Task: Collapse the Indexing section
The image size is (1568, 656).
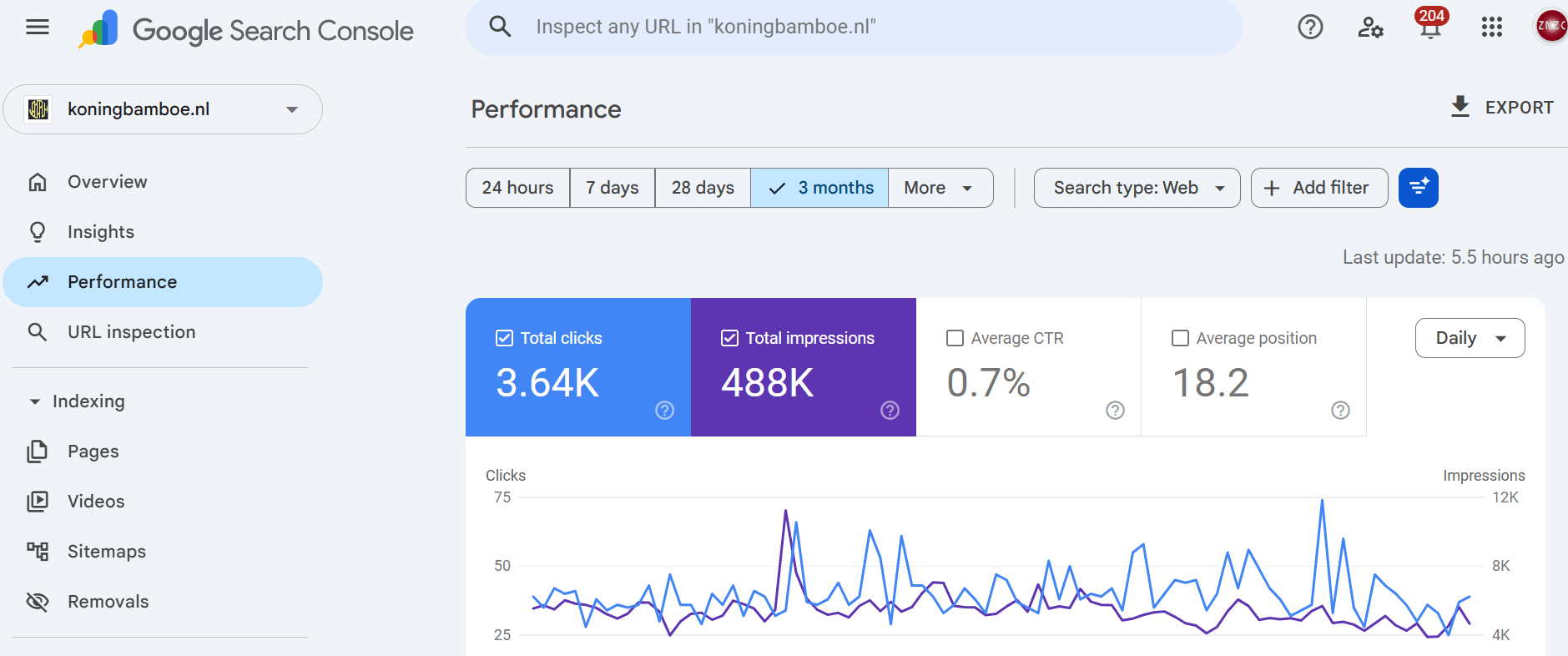Action: (x=35, y=401)
